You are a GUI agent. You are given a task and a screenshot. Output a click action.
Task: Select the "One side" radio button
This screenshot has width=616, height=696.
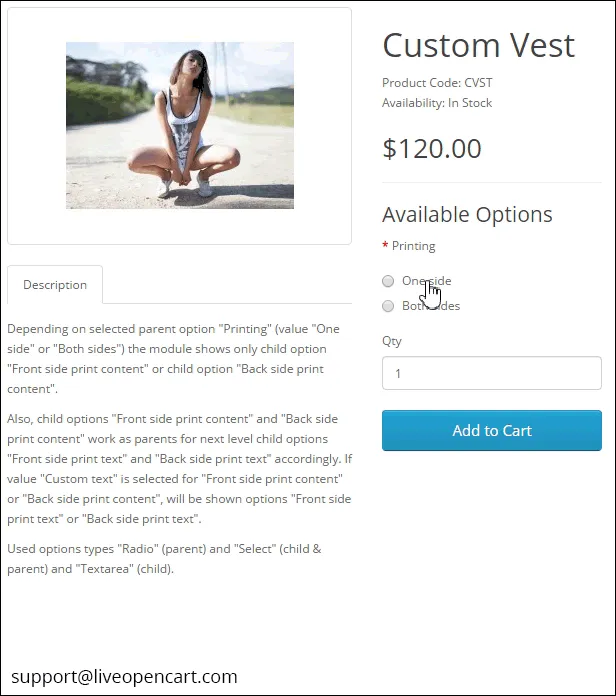pyautogui.click(x=388, y=281)
